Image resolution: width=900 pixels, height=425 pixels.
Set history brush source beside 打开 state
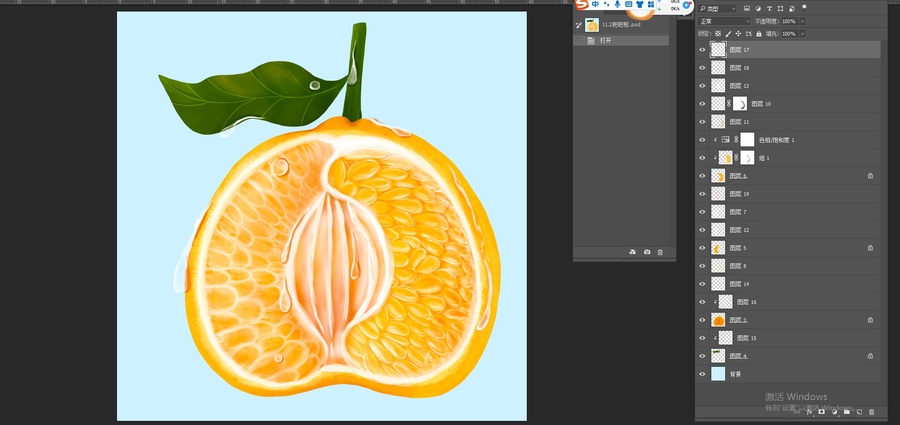[579, 41]
